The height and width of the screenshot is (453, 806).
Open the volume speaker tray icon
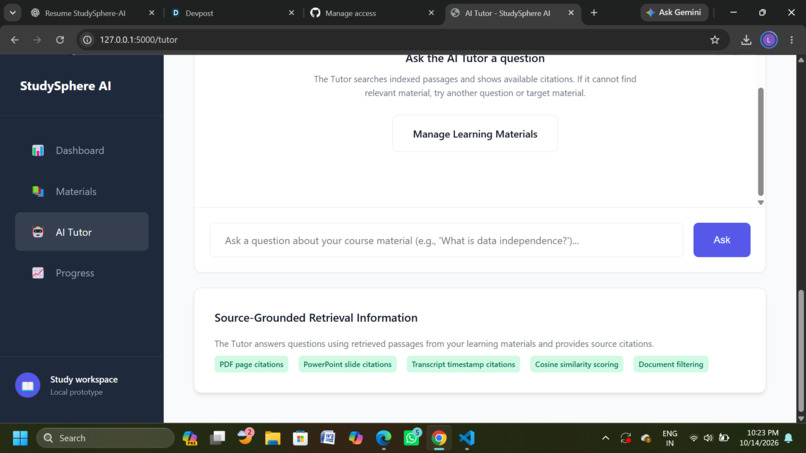pyautogui.click(x=708, y=438)
